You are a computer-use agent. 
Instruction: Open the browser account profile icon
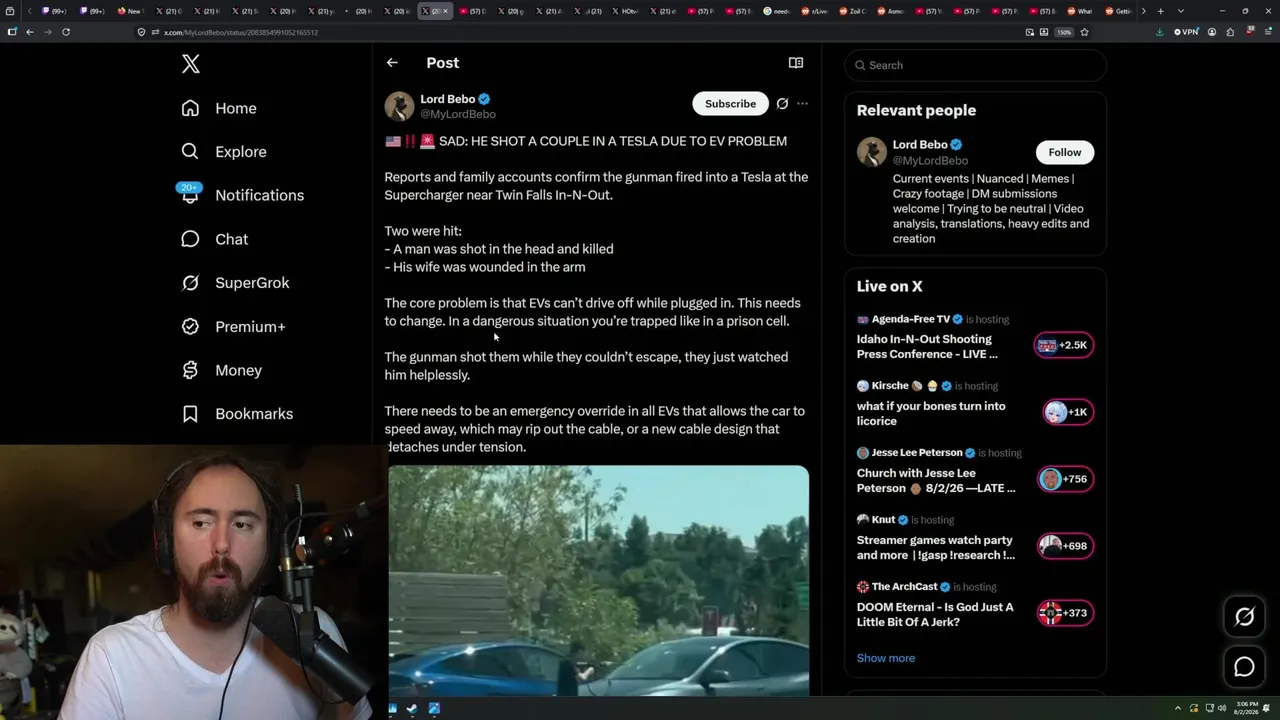1212,32
